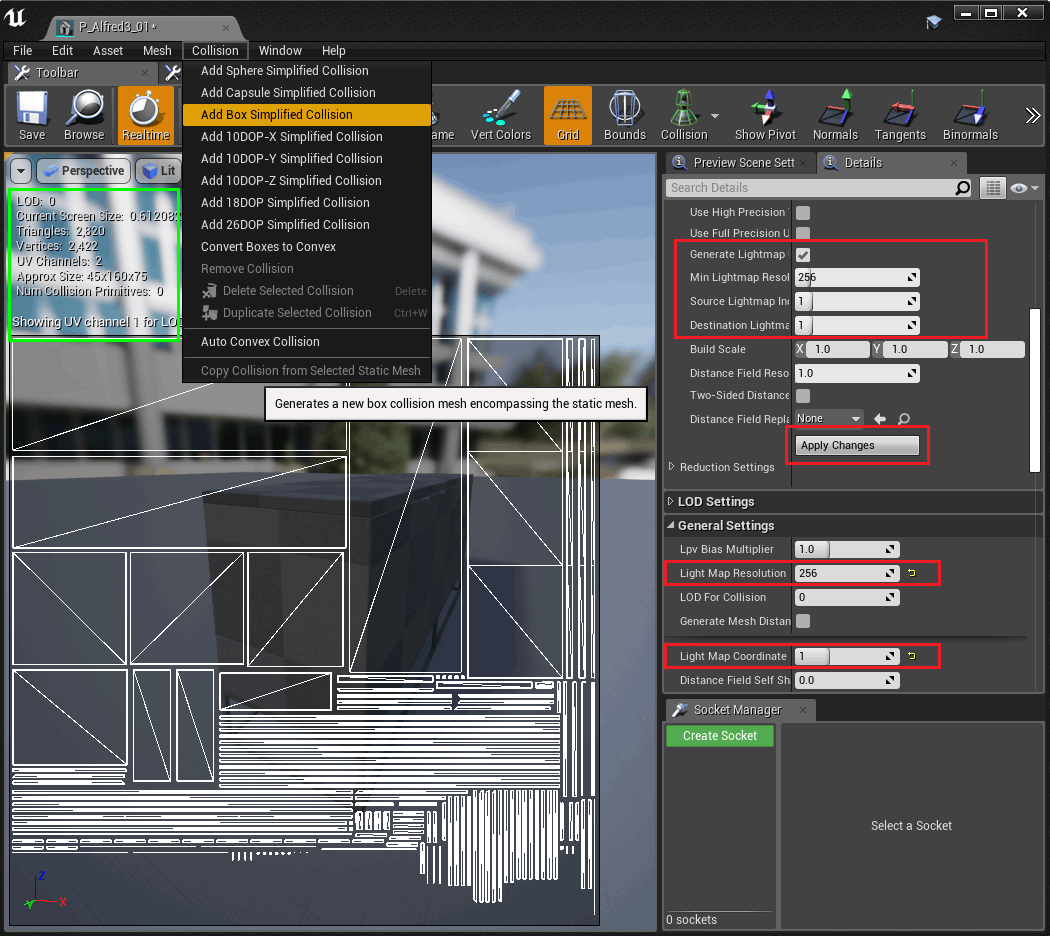Toggle Vert Colors display
This screenshot has width=1050, height=936.
[500, 115]
